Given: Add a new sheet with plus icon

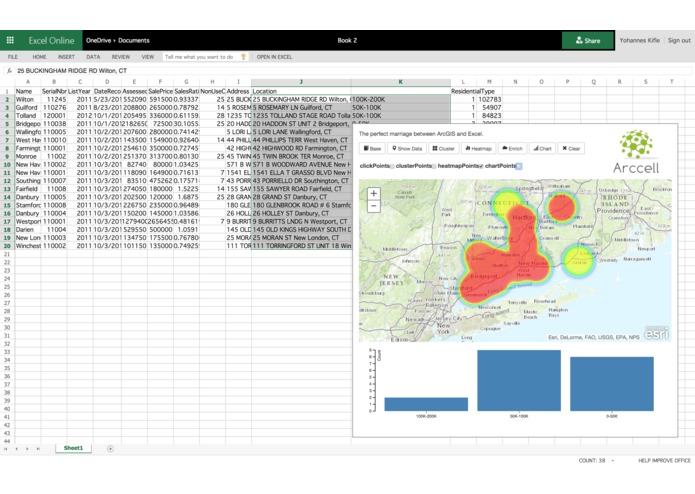Looking at the screenshot, I should point(110,449).
